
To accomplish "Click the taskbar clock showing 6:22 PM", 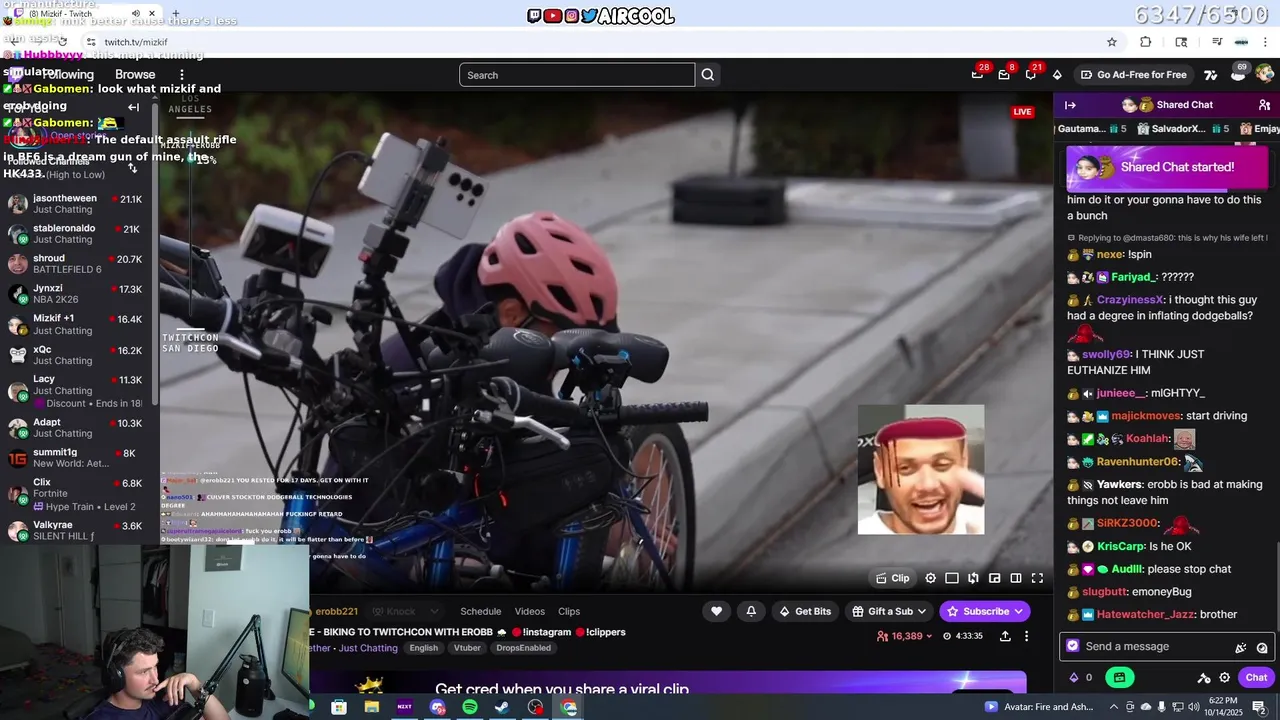I will click(1223, 707).
